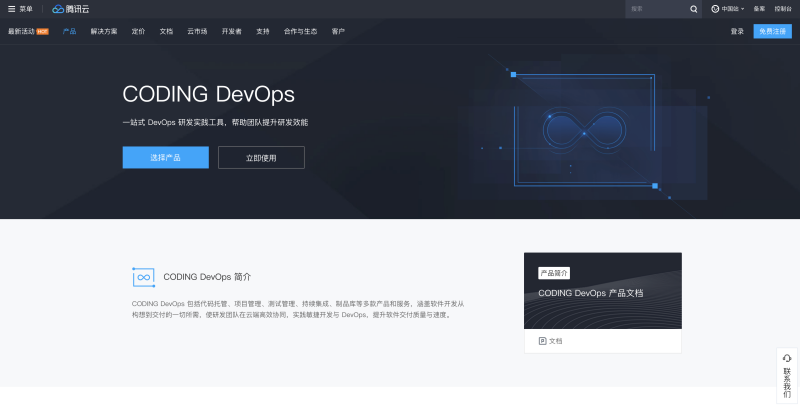Open the 备案 link

point(759,9)
